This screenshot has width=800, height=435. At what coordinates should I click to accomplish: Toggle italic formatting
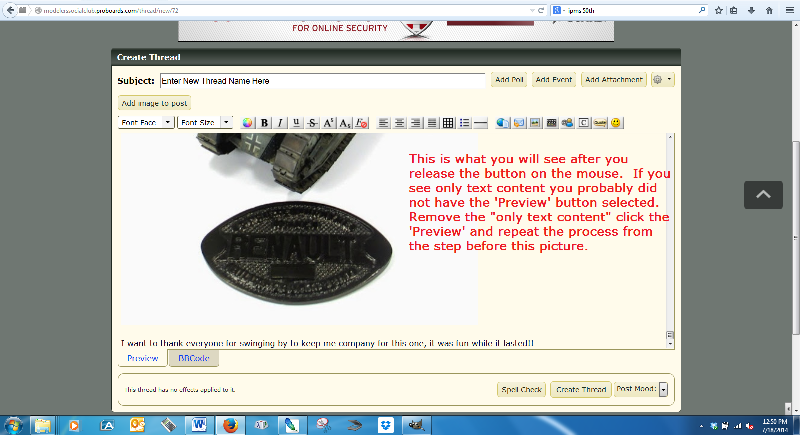click(x=280, y=123)
